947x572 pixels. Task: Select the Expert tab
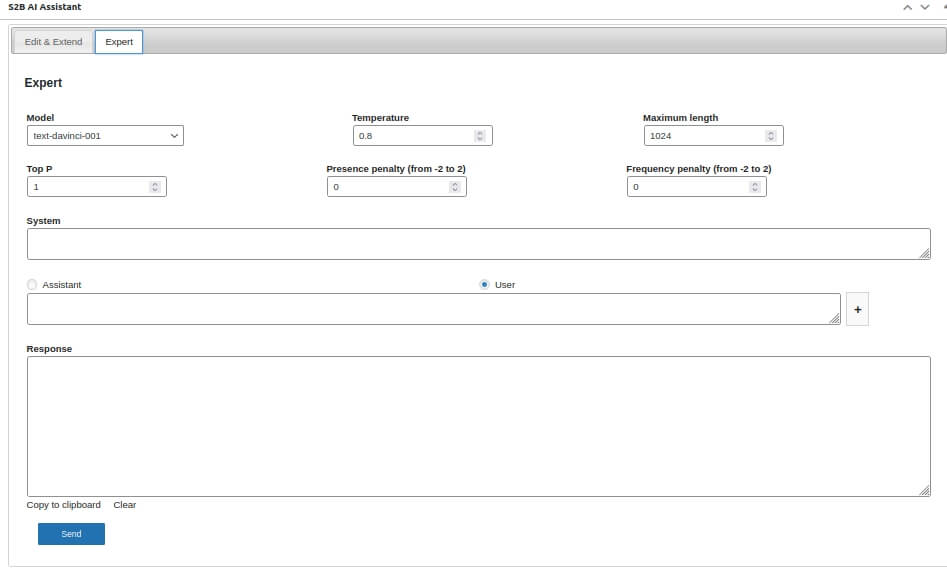click(119, 42)
